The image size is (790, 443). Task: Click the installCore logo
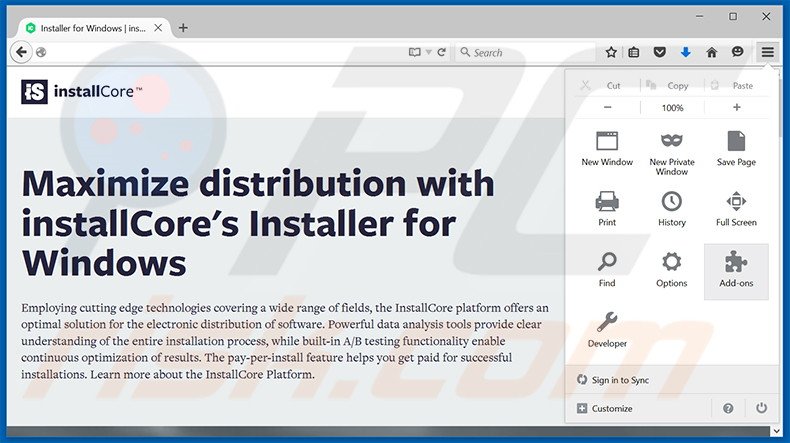pyautogui.click(x=82, y=92)
